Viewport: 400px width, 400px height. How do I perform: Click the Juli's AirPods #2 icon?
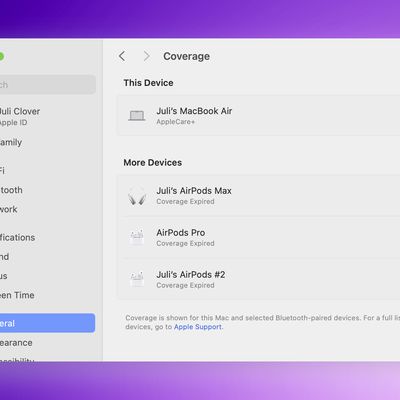(x=137, y=279)
